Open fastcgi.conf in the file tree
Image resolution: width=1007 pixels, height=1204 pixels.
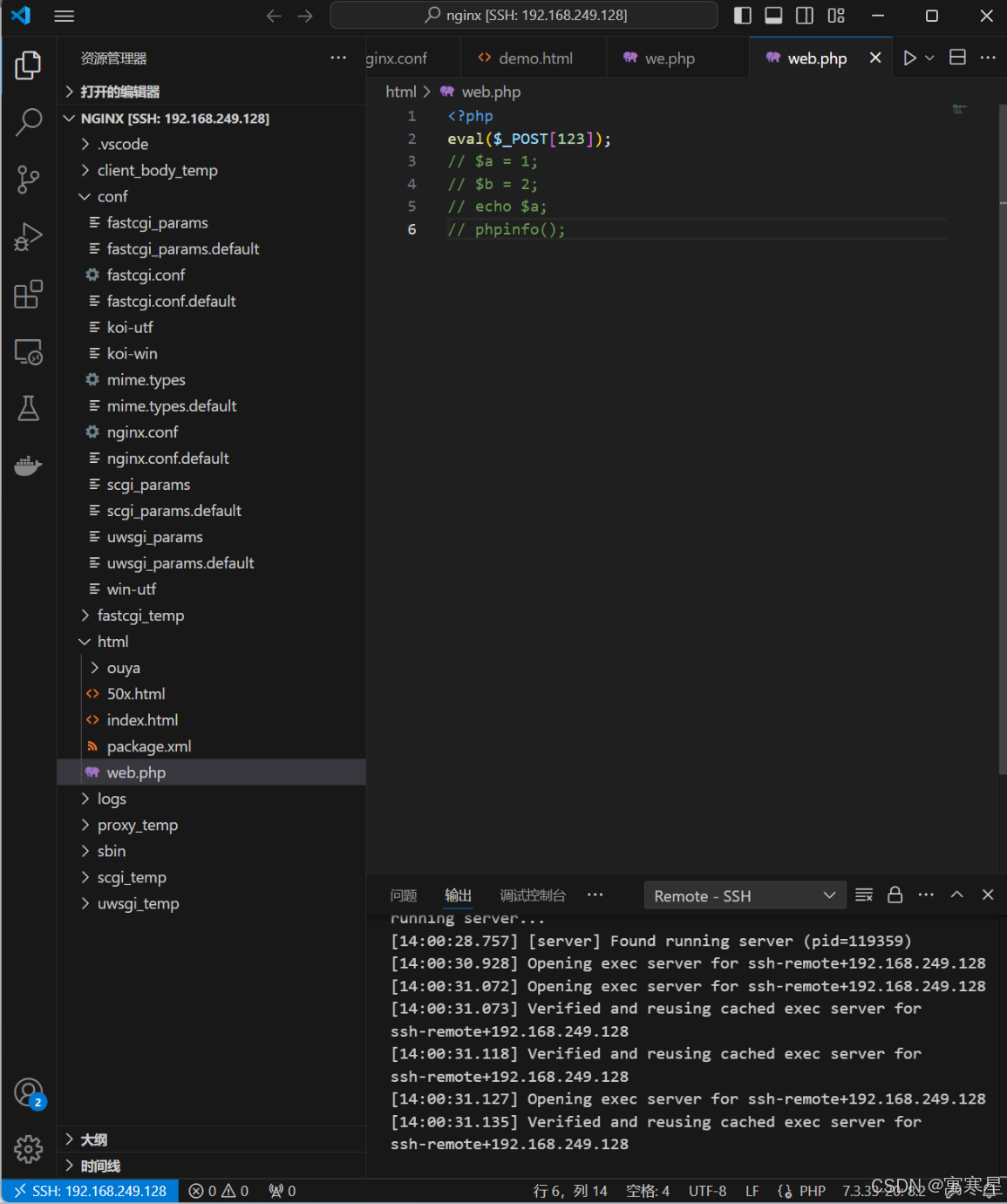(211, 275)
